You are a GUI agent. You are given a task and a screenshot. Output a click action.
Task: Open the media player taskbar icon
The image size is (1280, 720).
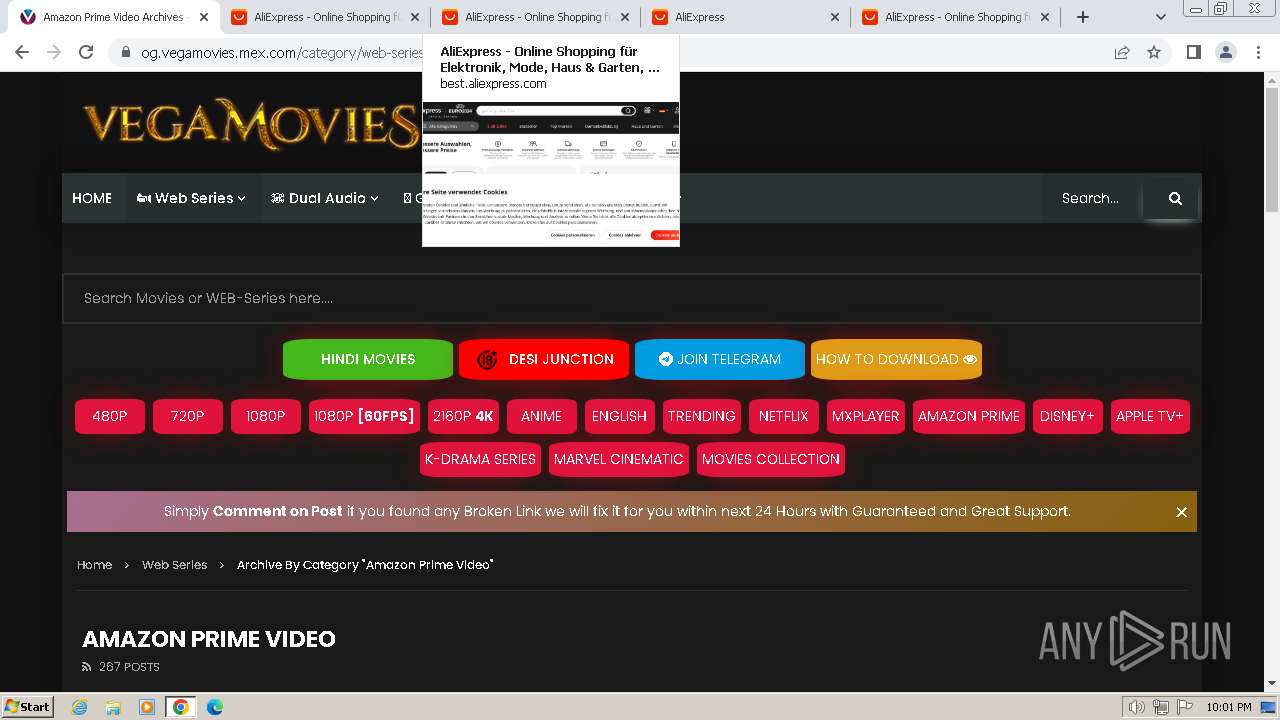pyautogui.click(x=147, y=707)
